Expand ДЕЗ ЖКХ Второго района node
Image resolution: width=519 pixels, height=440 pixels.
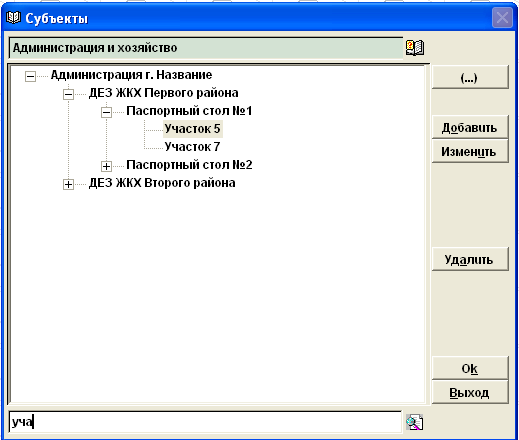pos(68,184)
